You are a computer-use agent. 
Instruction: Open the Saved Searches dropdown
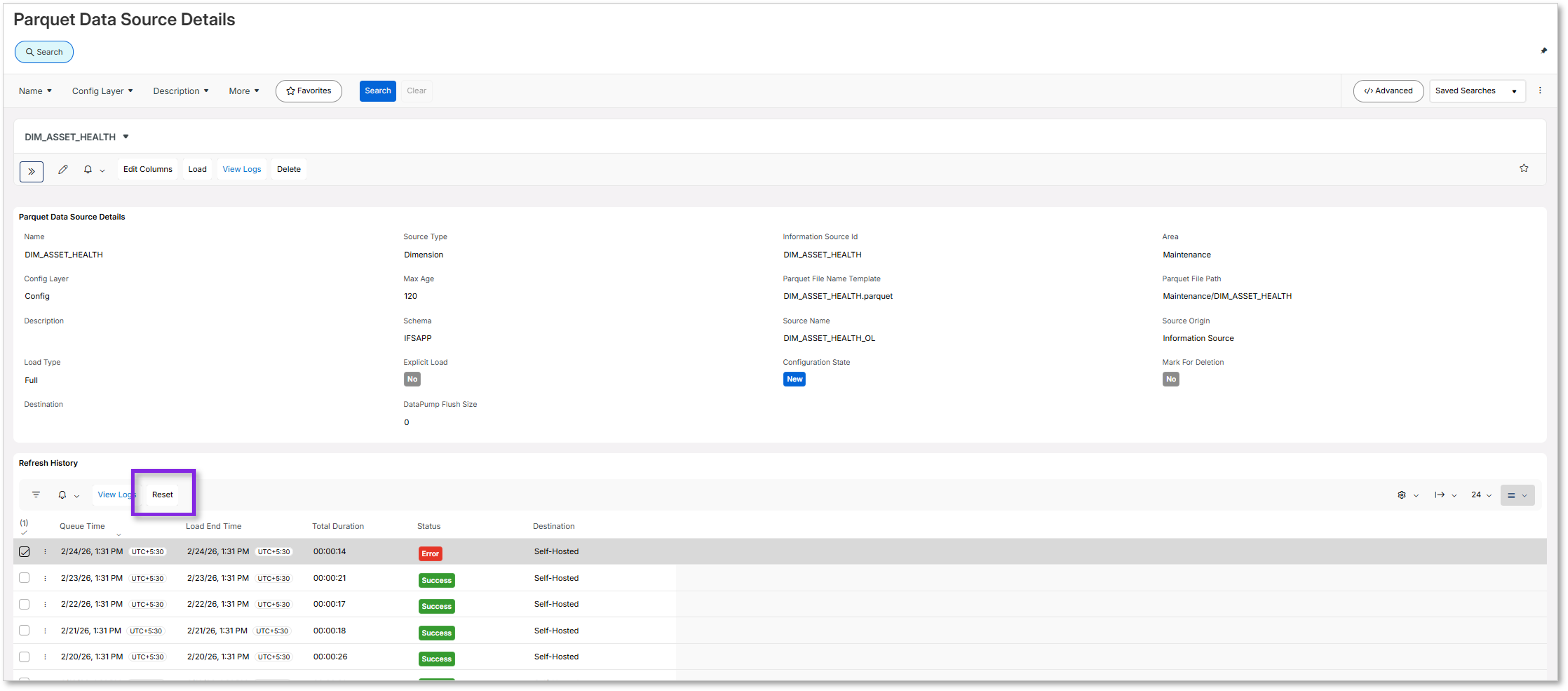pos(1477,91)
